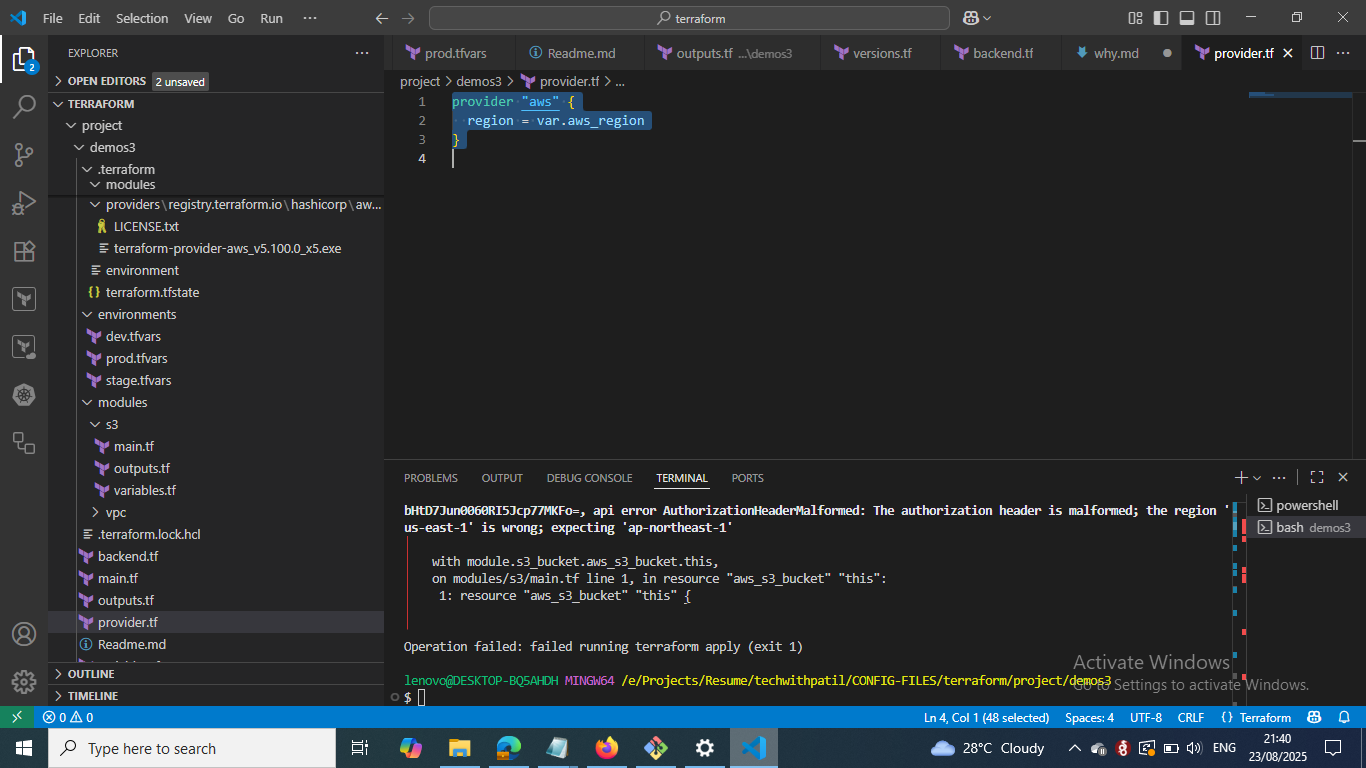Toggle the bottom Panel visibility
The height and width of the screenshot is (768, 1366).
[x=1187, y=18]
